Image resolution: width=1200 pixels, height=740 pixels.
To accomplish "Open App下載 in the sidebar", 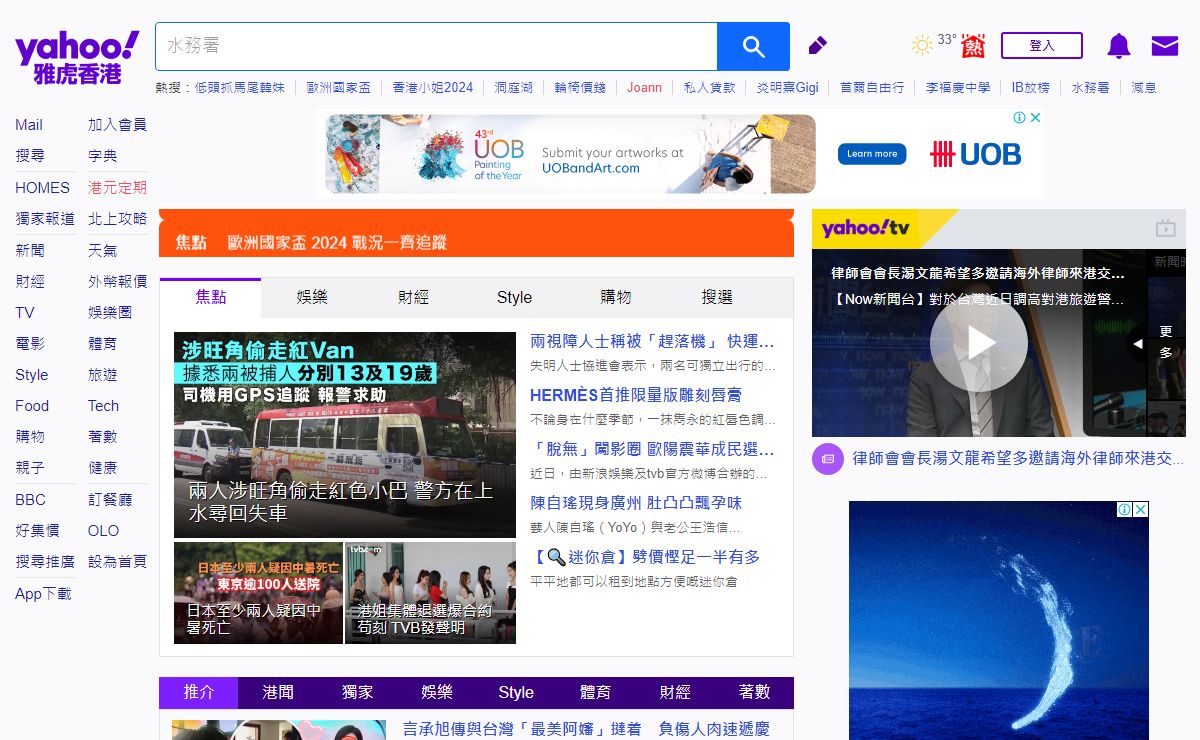I will point(43,594).
